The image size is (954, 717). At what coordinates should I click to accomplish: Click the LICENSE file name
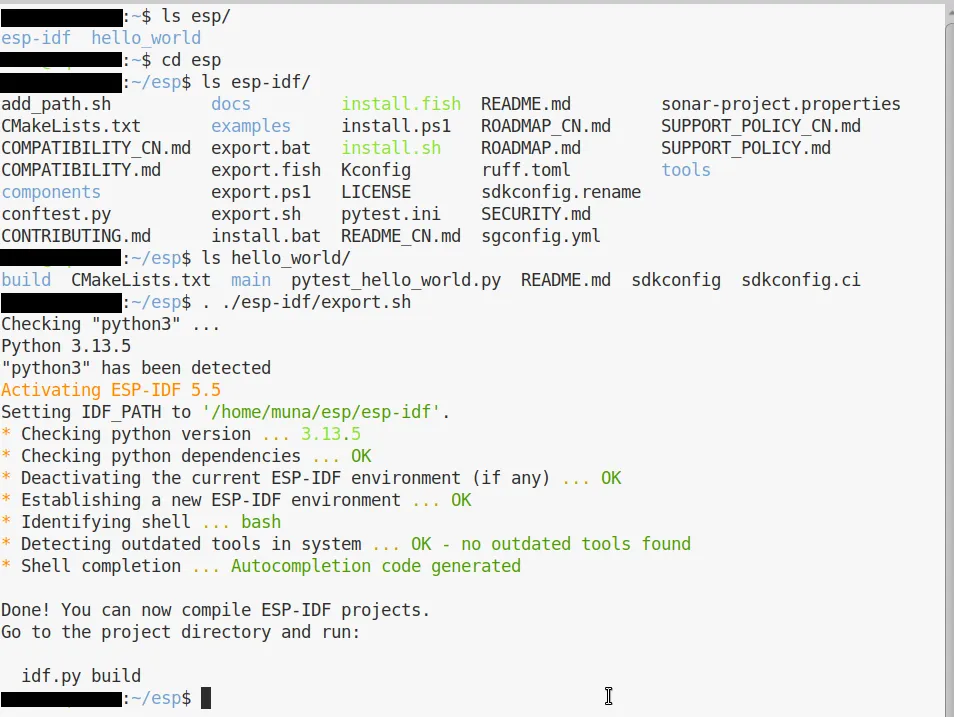point(376,192)
